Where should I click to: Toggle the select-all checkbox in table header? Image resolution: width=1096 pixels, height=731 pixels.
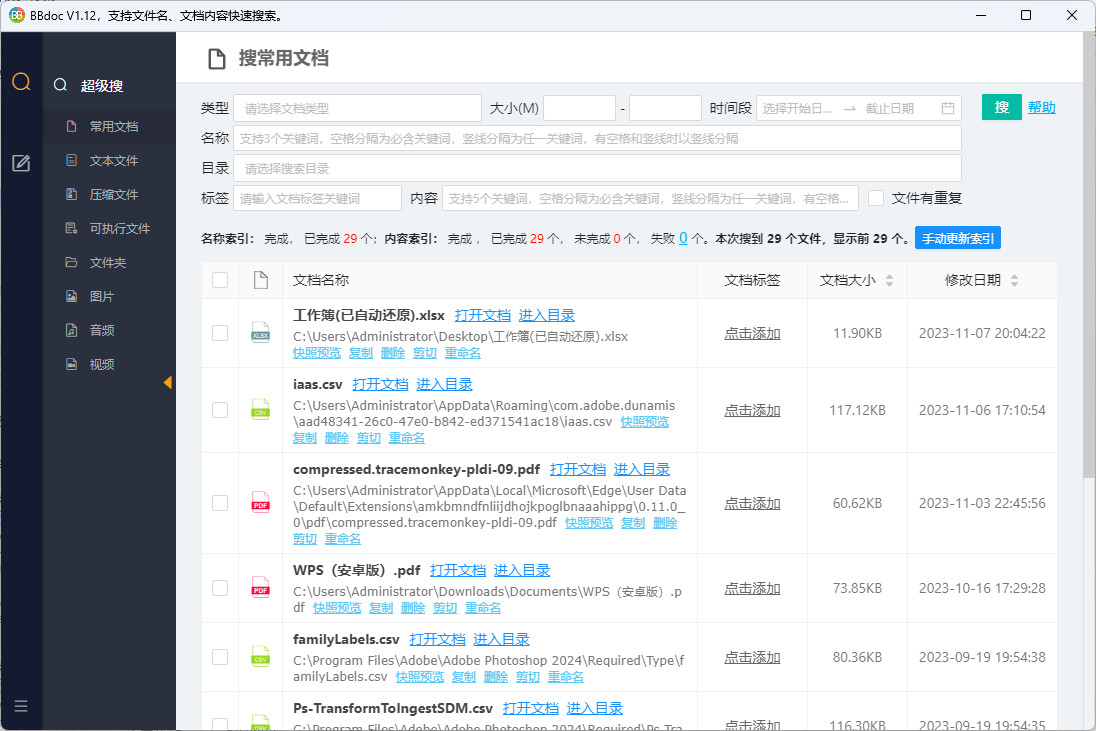(x=220, y=280)
